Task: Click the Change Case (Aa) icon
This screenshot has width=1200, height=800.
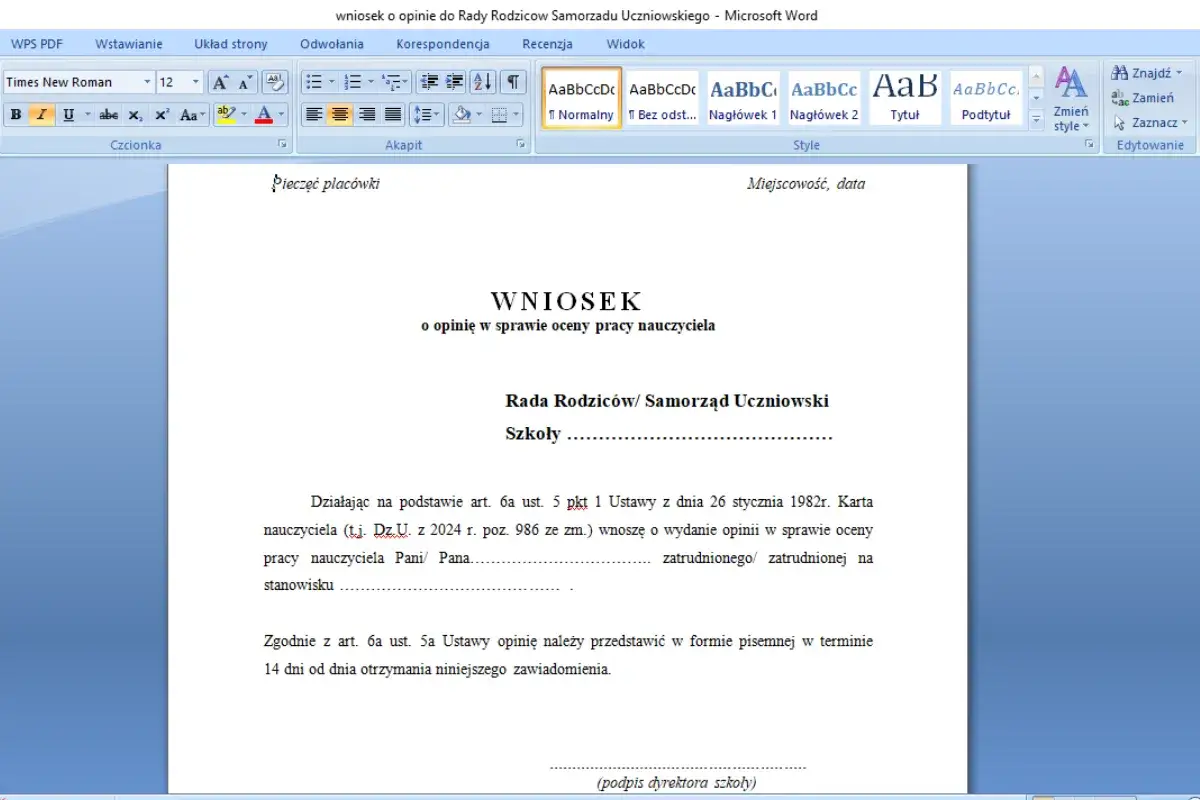Action: coord(191,115)
